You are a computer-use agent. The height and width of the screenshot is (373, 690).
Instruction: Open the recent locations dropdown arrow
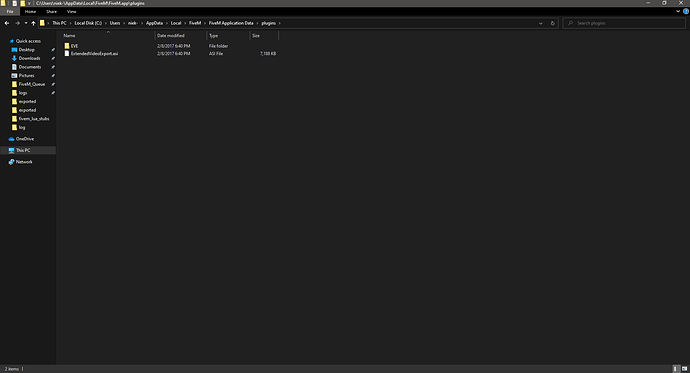pyautogui.click(x=26, y=23)
